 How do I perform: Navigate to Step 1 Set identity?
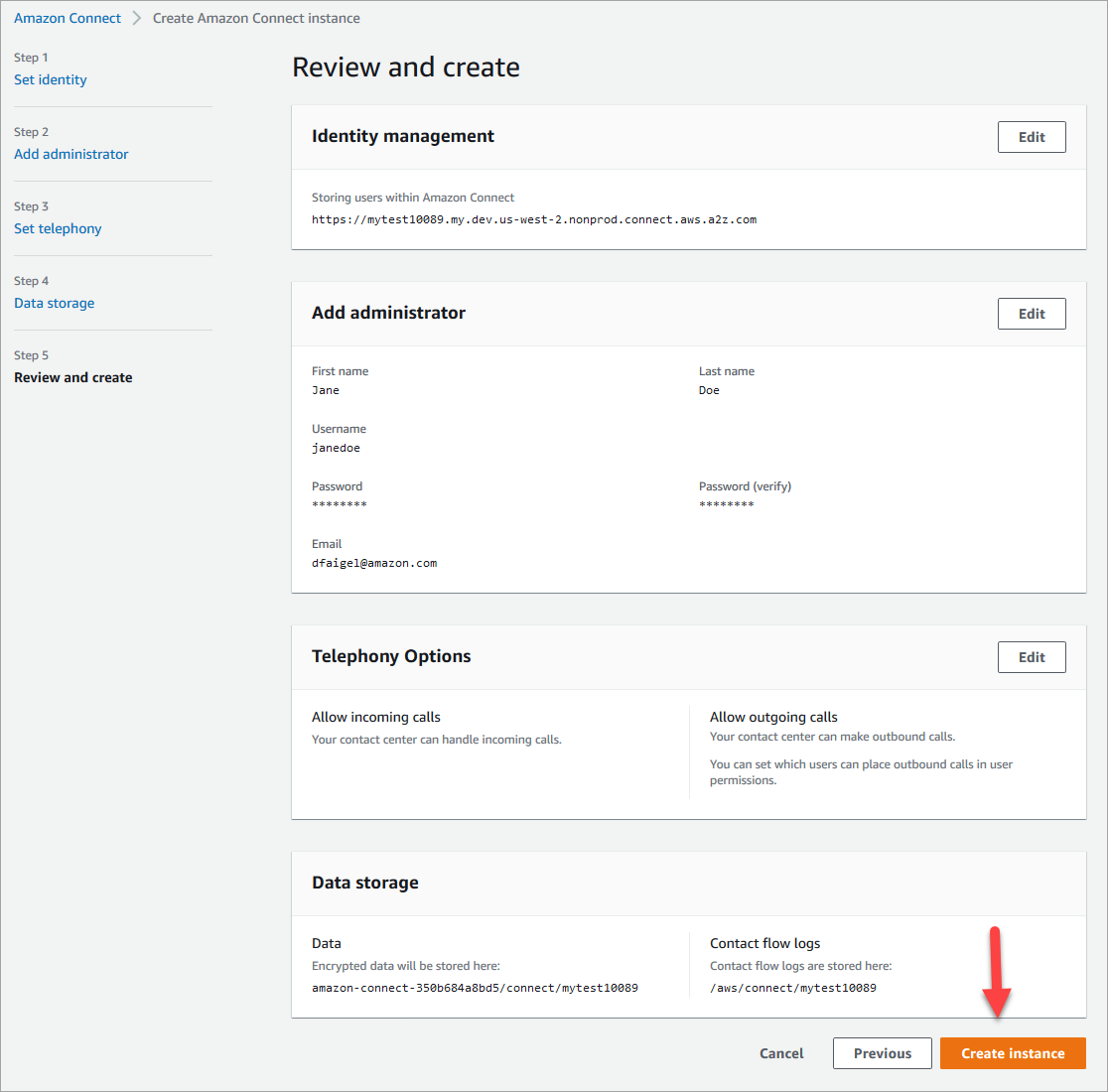(50, 79)
